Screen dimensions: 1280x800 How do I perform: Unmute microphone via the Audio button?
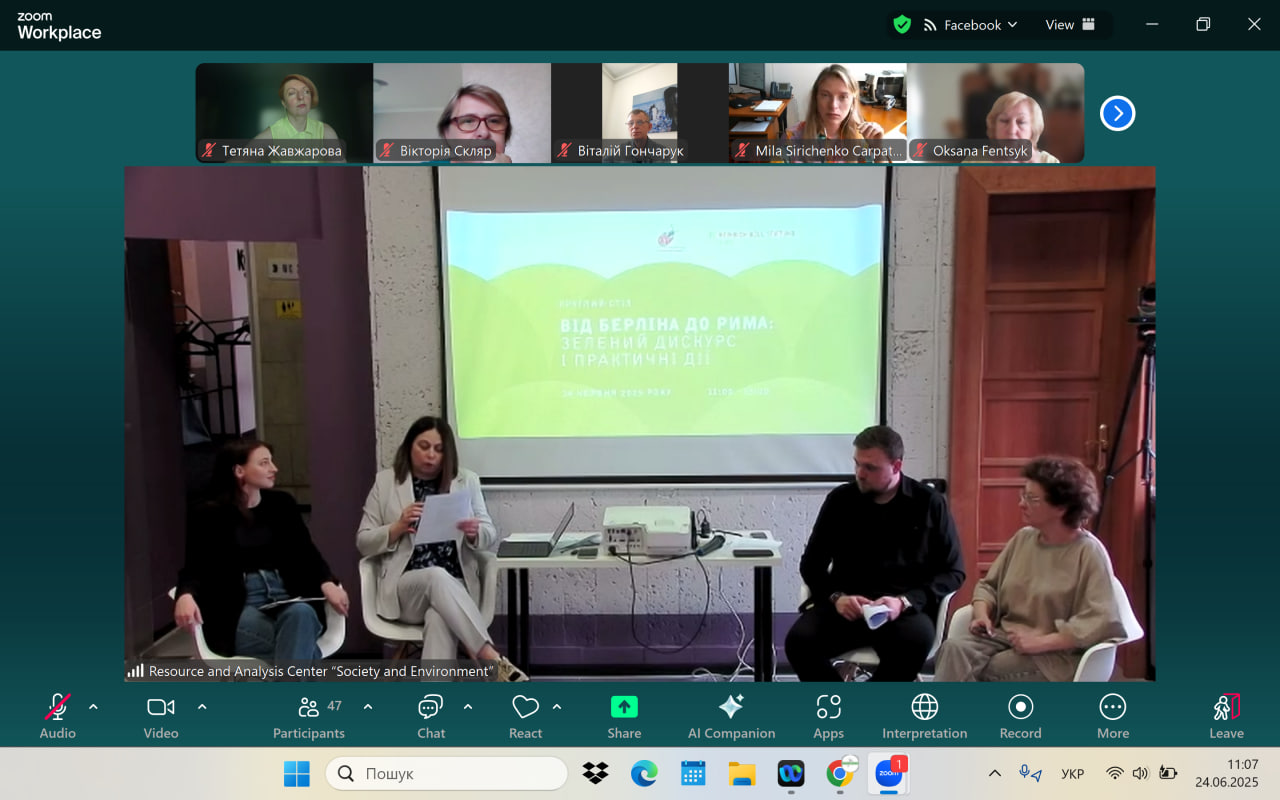pyautogui.click(x=57, y=708)
